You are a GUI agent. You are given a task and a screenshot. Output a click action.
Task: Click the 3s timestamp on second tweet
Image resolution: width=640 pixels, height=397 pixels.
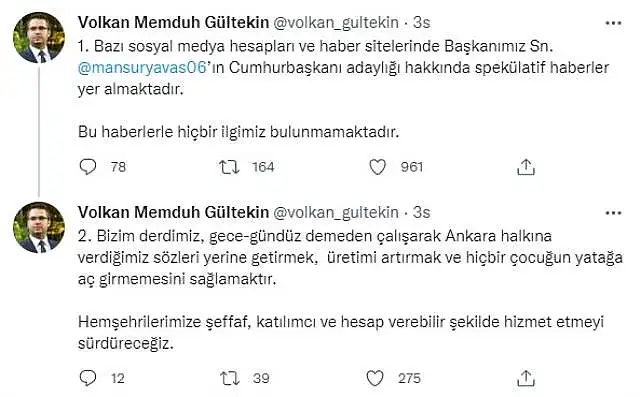click(x=422, y=212)
